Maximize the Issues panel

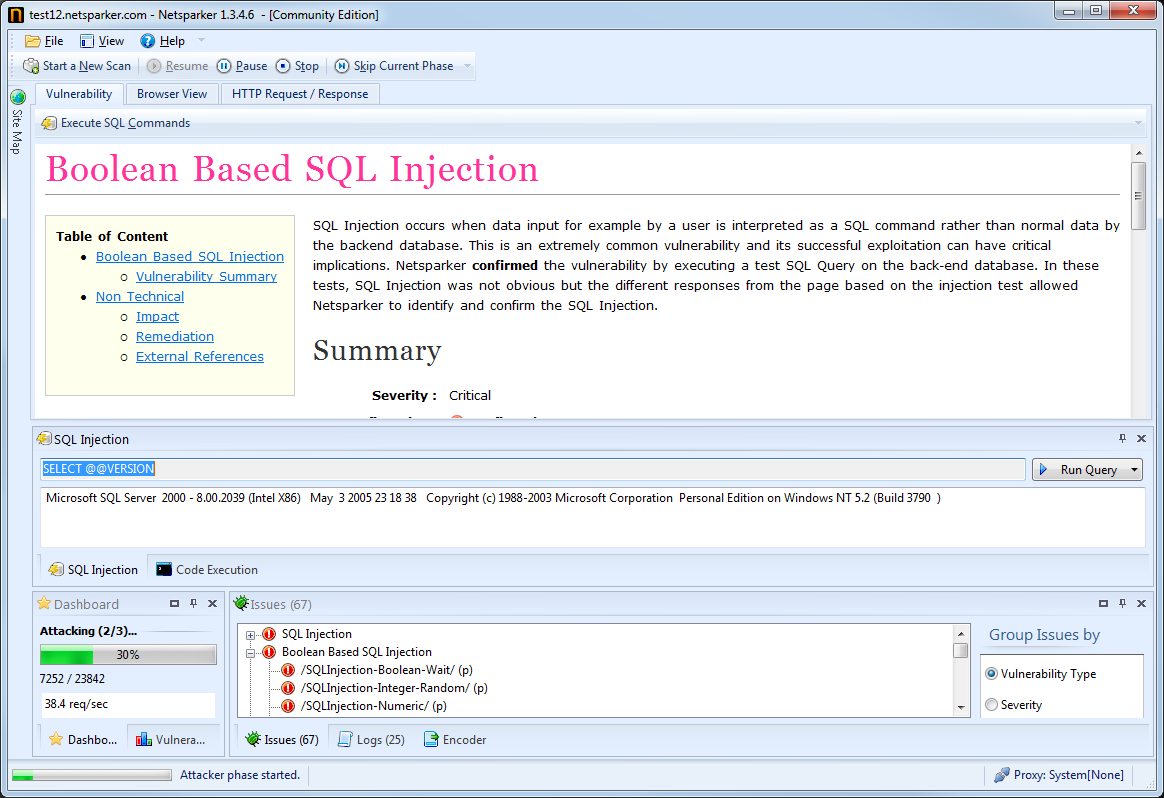[x=1103, y=604]
